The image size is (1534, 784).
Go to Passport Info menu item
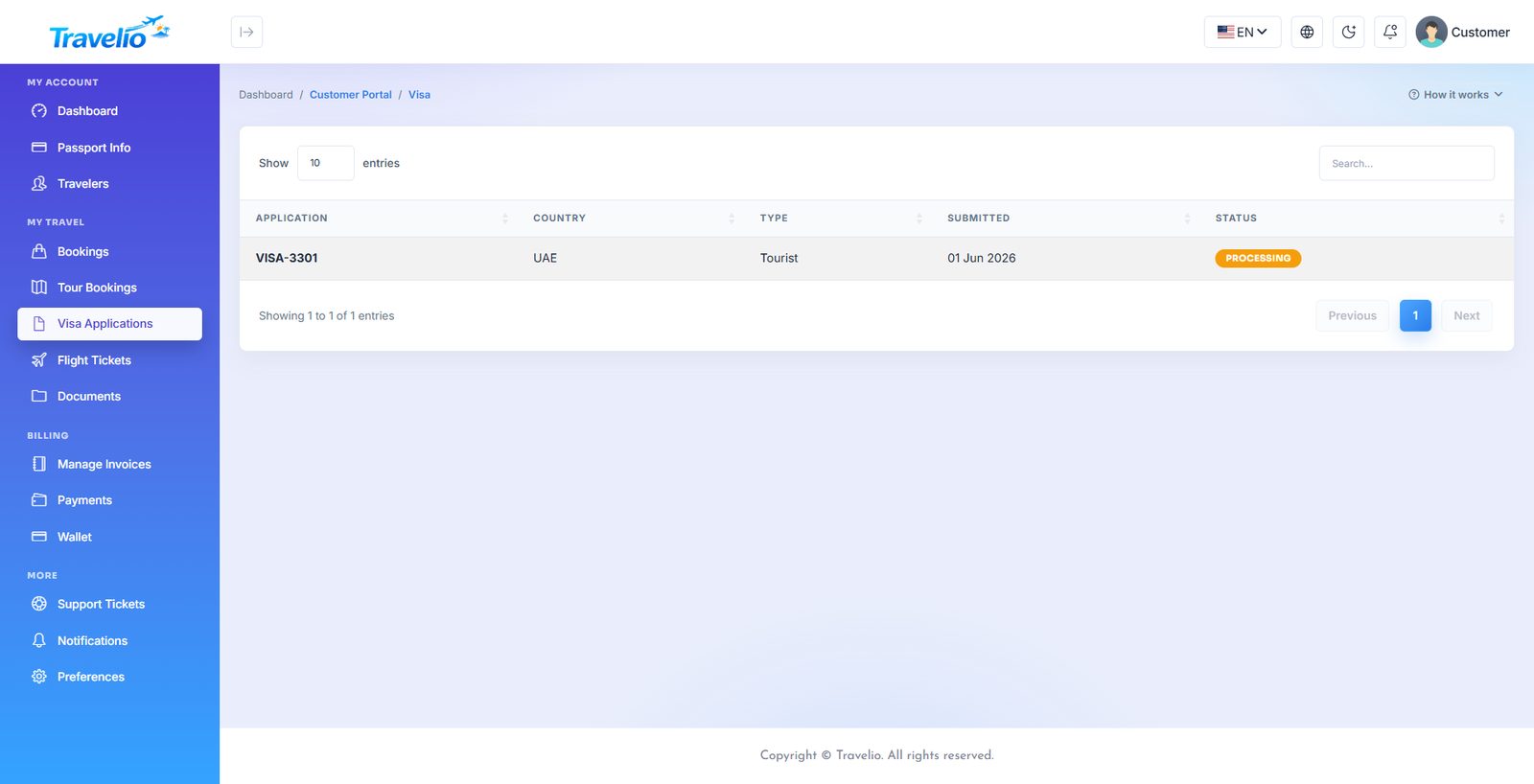[x=109, y=148]
